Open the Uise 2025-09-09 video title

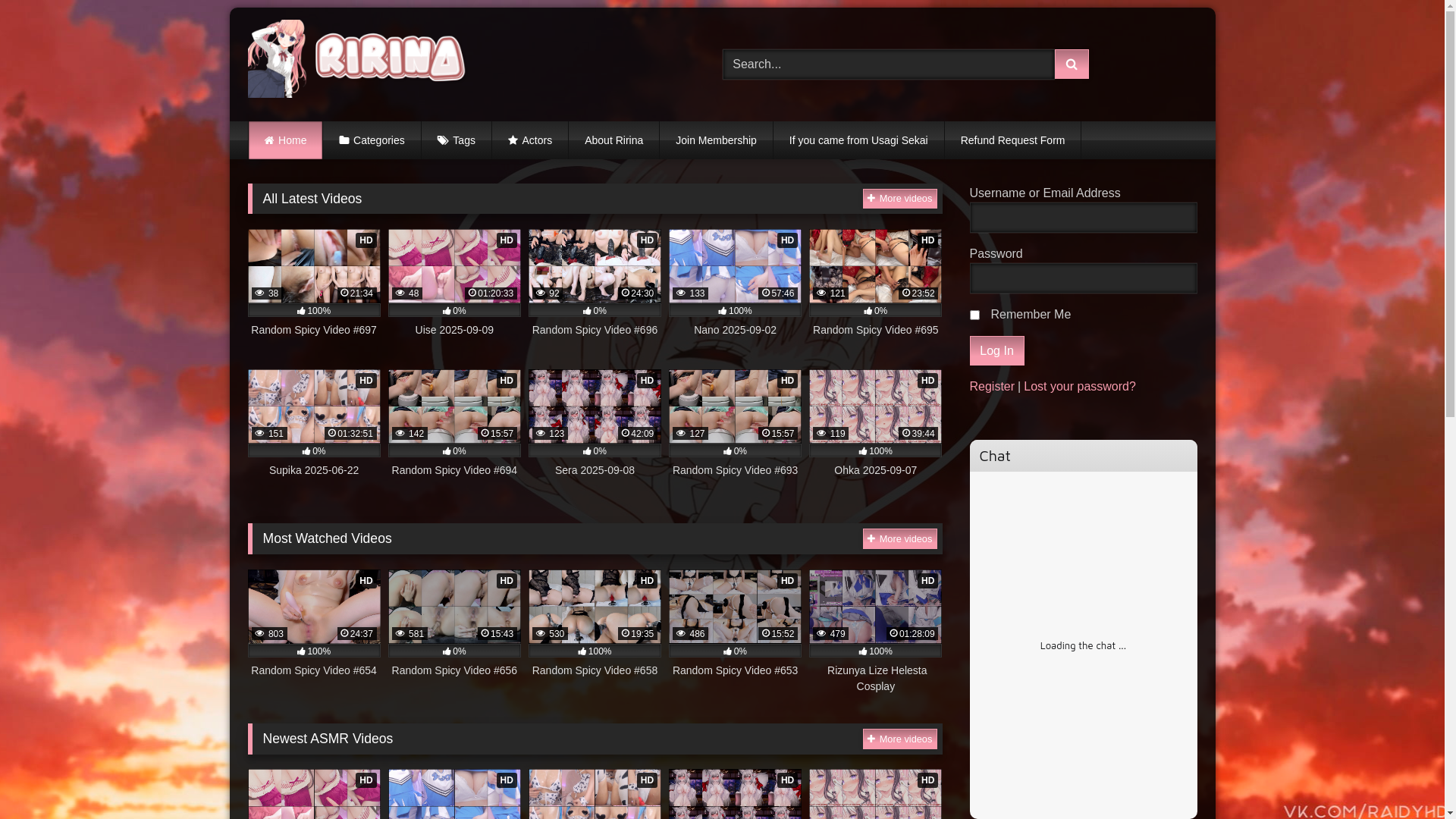pos(454,330)
